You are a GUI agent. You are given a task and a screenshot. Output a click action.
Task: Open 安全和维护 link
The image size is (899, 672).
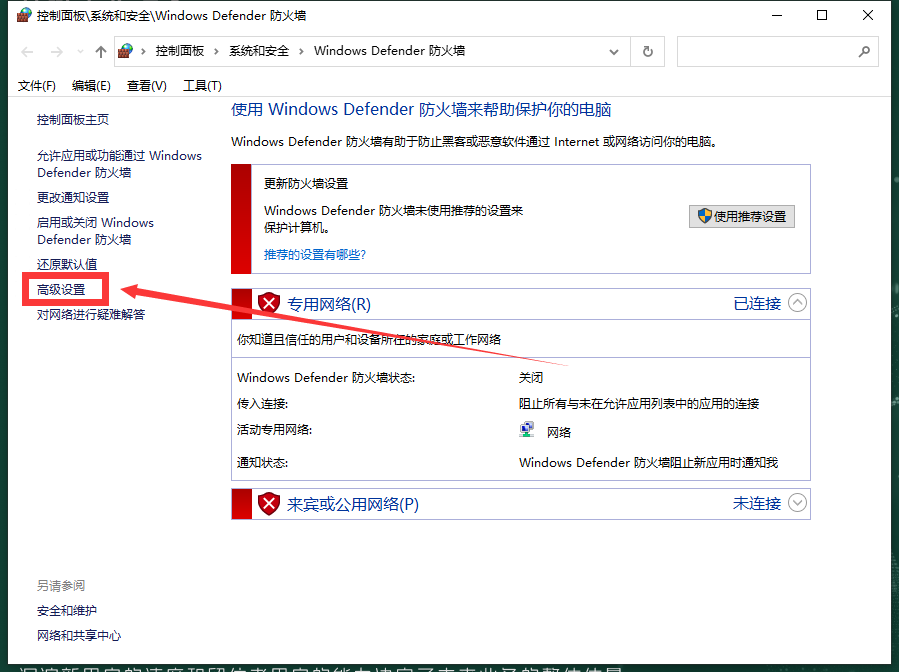pyautogui.click(x=67, y=611)
